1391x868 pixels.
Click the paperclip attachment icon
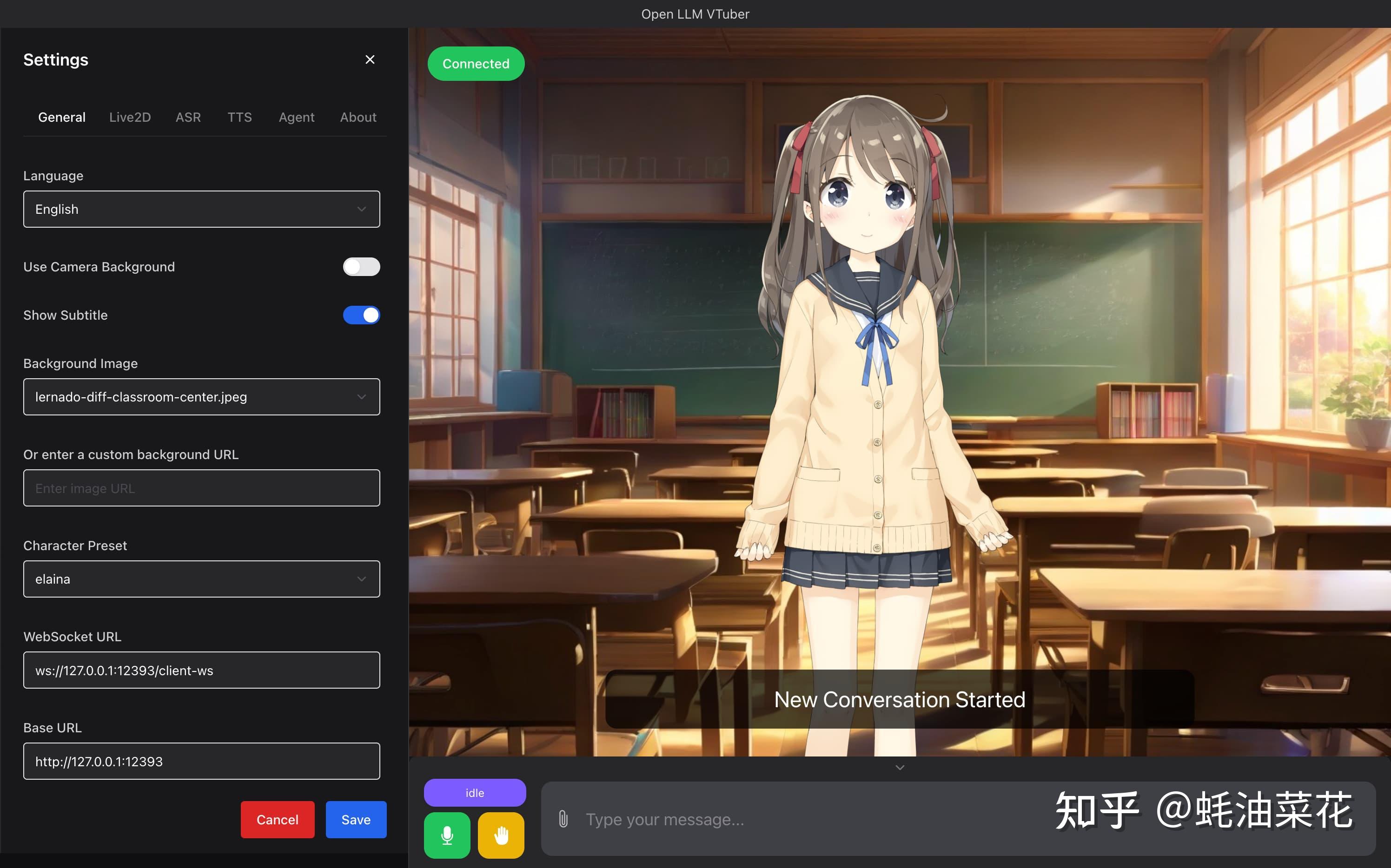pos(563,819)
